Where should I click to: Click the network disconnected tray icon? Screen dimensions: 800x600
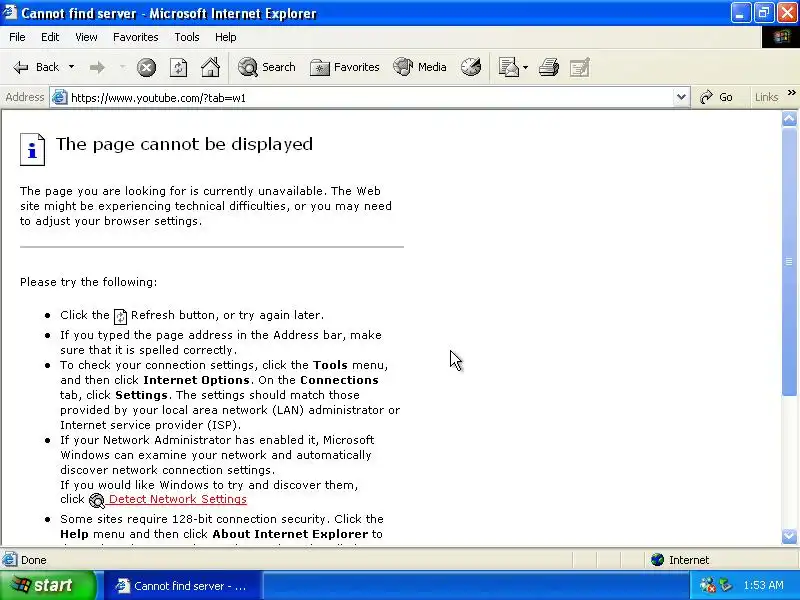pyautogui.click(x=707, y=585)
